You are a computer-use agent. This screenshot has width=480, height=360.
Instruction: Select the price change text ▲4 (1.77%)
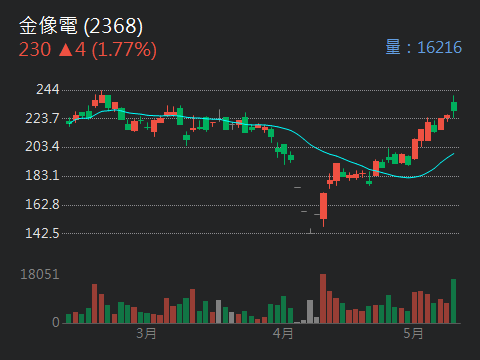[107, 50]
